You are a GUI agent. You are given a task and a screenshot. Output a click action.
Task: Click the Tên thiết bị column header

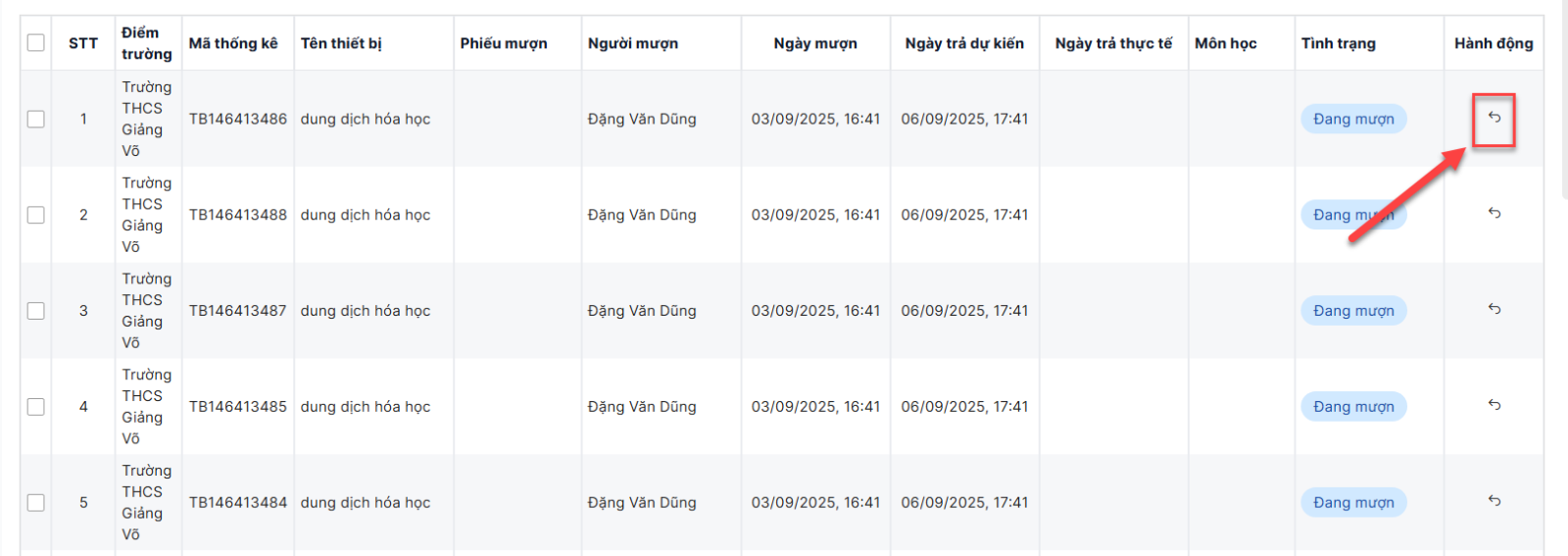click(x=341, y=43)
